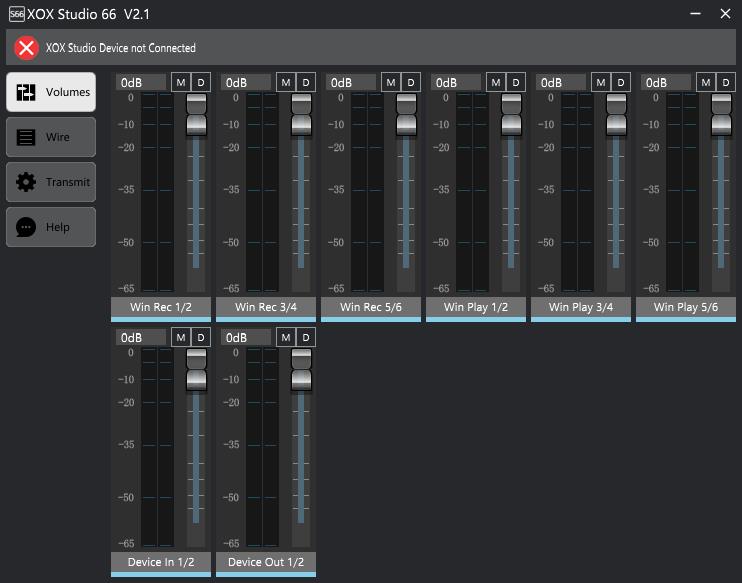Click the 0dB value field of Device In 1/2
Viewport: 742px width, 583px height.
pyautogui.click(x=141, y=338)
